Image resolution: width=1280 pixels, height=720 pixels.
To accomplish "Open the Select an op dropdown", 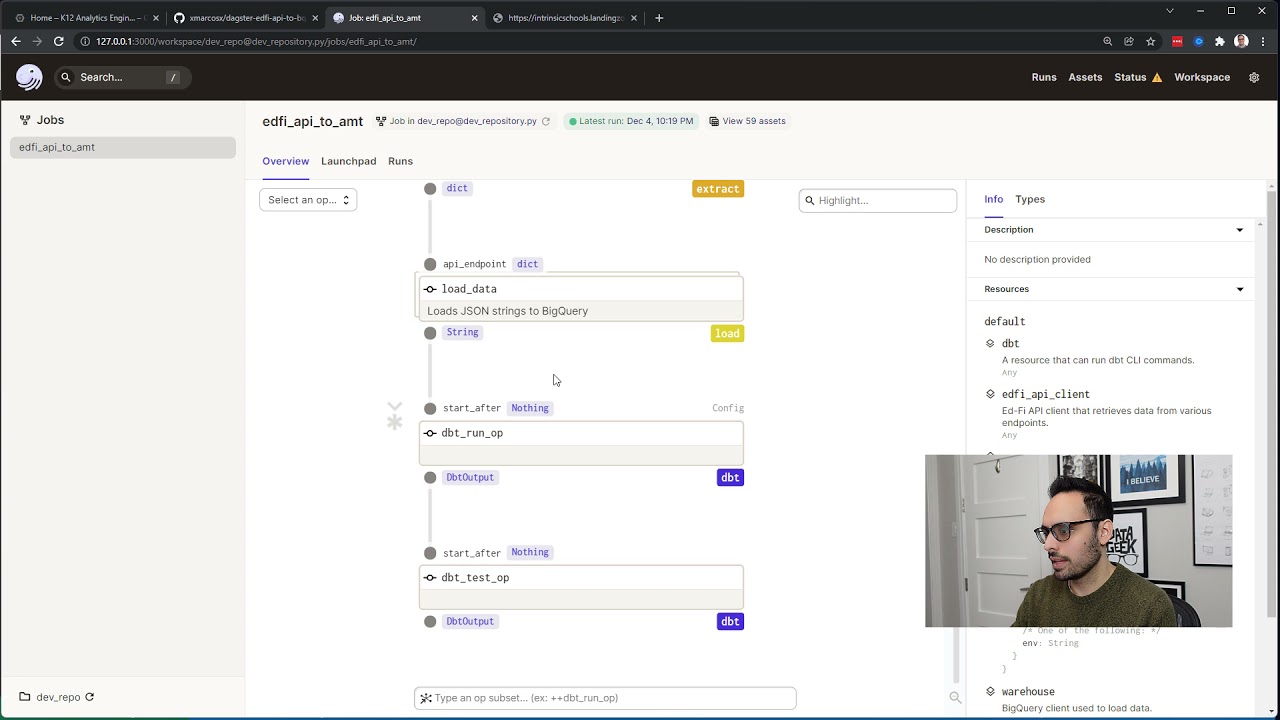I will pyautogui.click(x=308, y=200).
